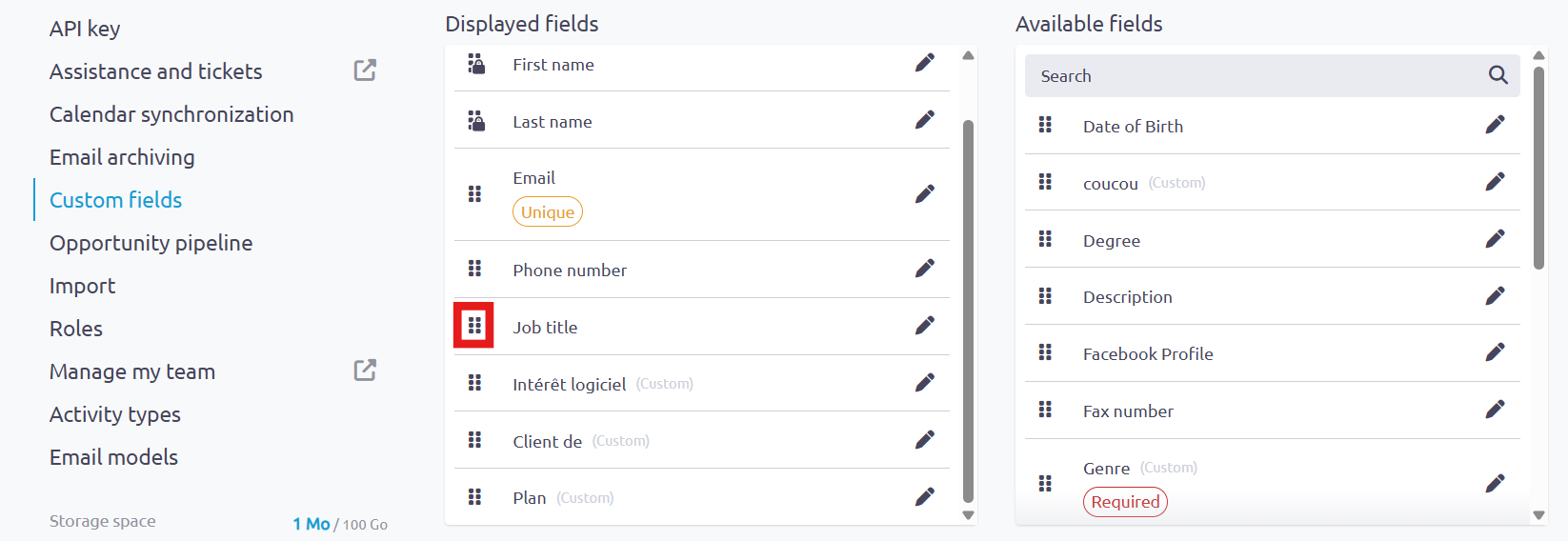Viewport: 1568px width, 541px height.
Task: Click the search magnifier icon
Action: pyautogui.click(x=1498, y=75)
